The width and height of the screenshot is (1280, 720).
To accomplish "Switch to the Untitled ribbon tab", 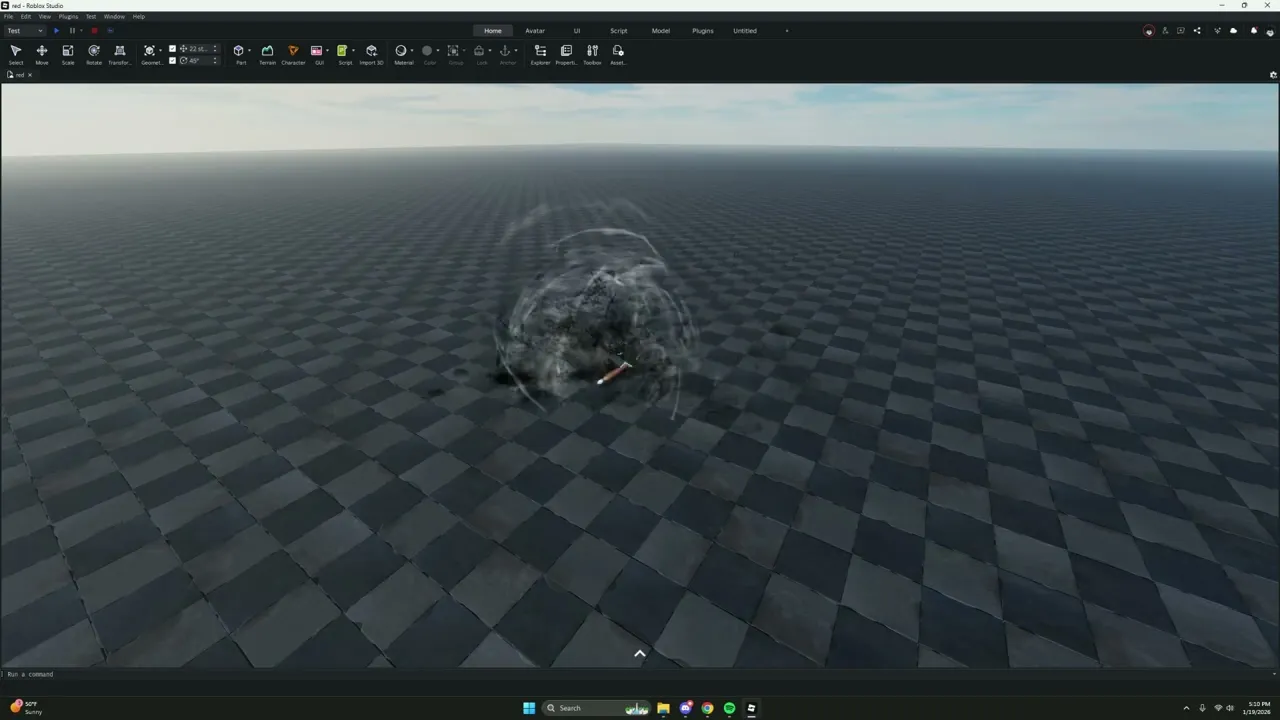I will [x=745, y=31].
